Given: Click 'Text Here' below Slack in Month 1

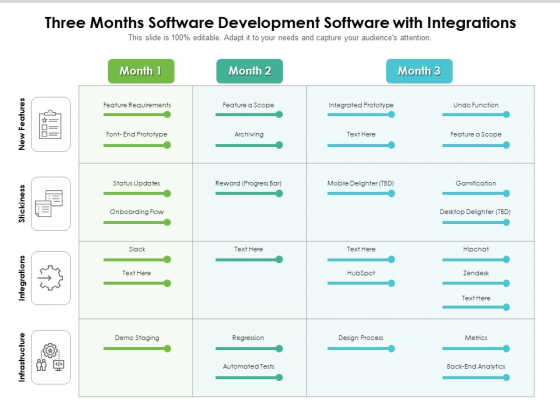Looking at the screenshot, I should (137, 273).
